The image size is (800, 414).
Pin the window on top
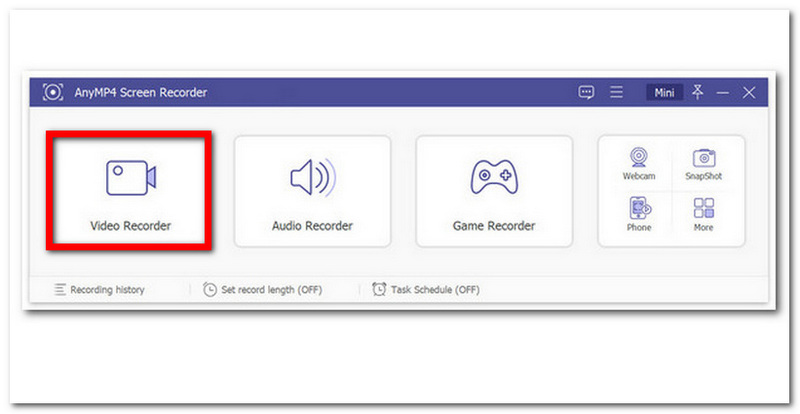coord(697,92)
